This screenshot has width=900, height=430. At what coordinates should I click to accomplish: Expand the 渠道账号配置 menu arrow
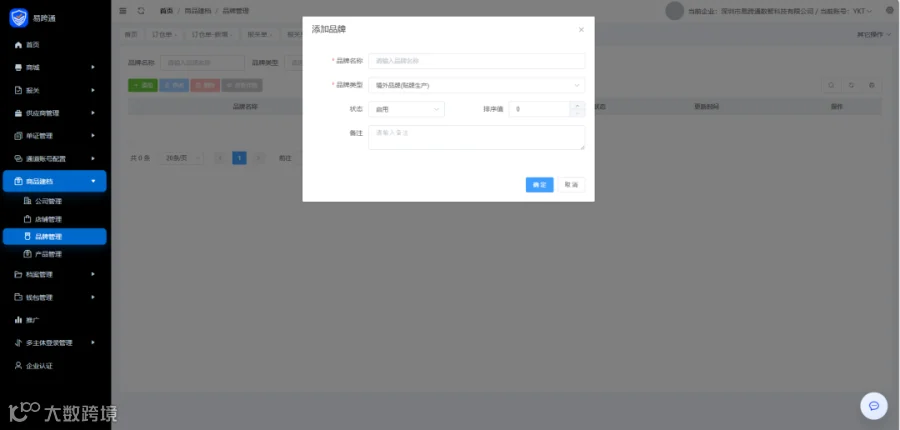(x=93, y=158)
